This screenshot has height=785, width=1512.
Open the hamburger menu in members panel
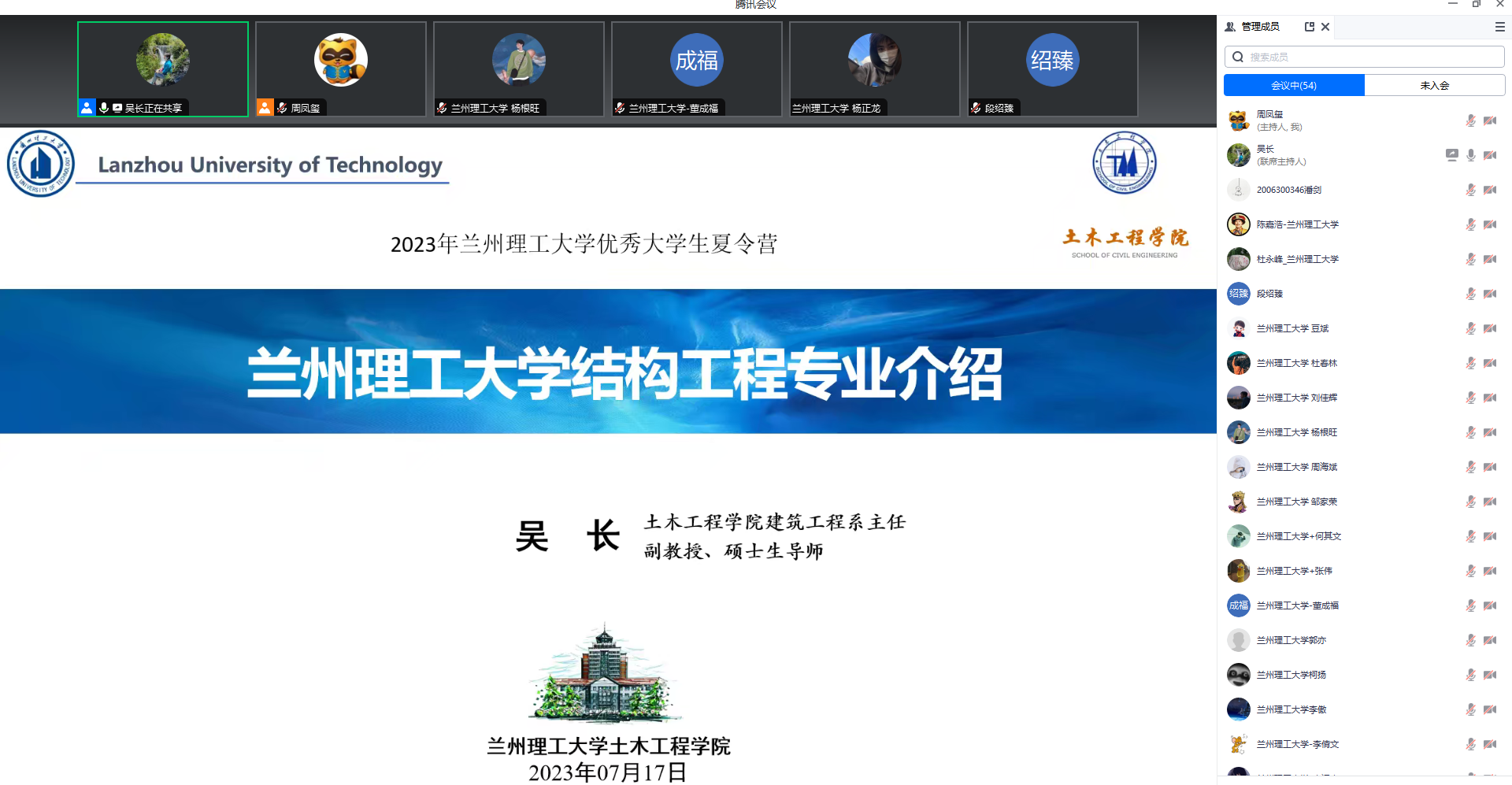point(1499,27)
